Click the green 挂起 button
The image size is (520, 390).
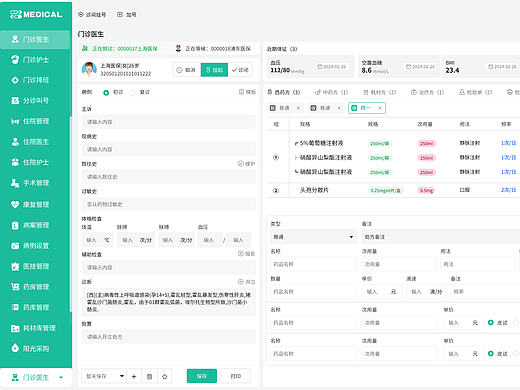click(x=214, y=70)
